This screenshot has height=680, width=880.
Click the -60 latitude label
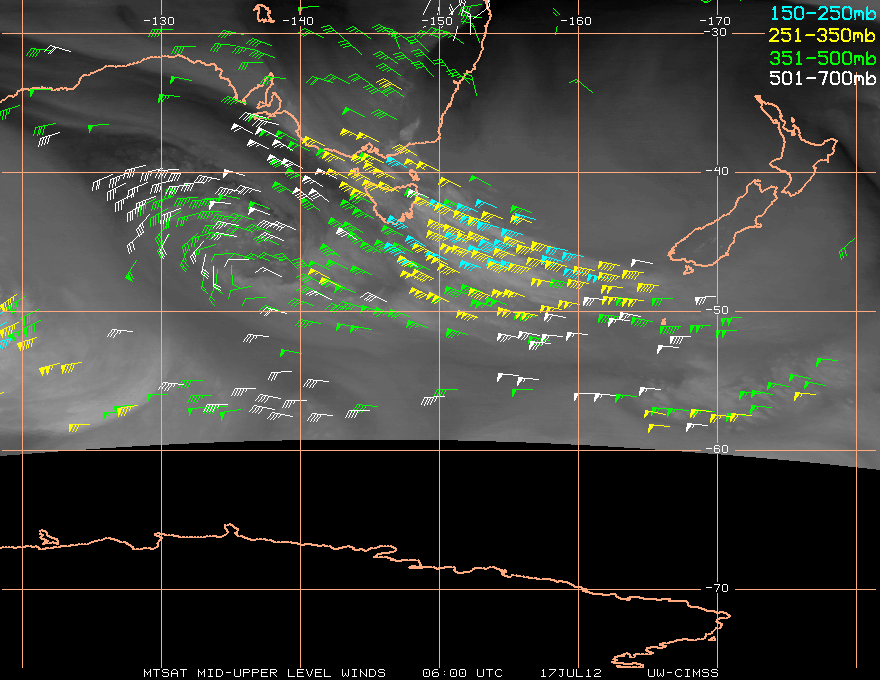point(717,449)
